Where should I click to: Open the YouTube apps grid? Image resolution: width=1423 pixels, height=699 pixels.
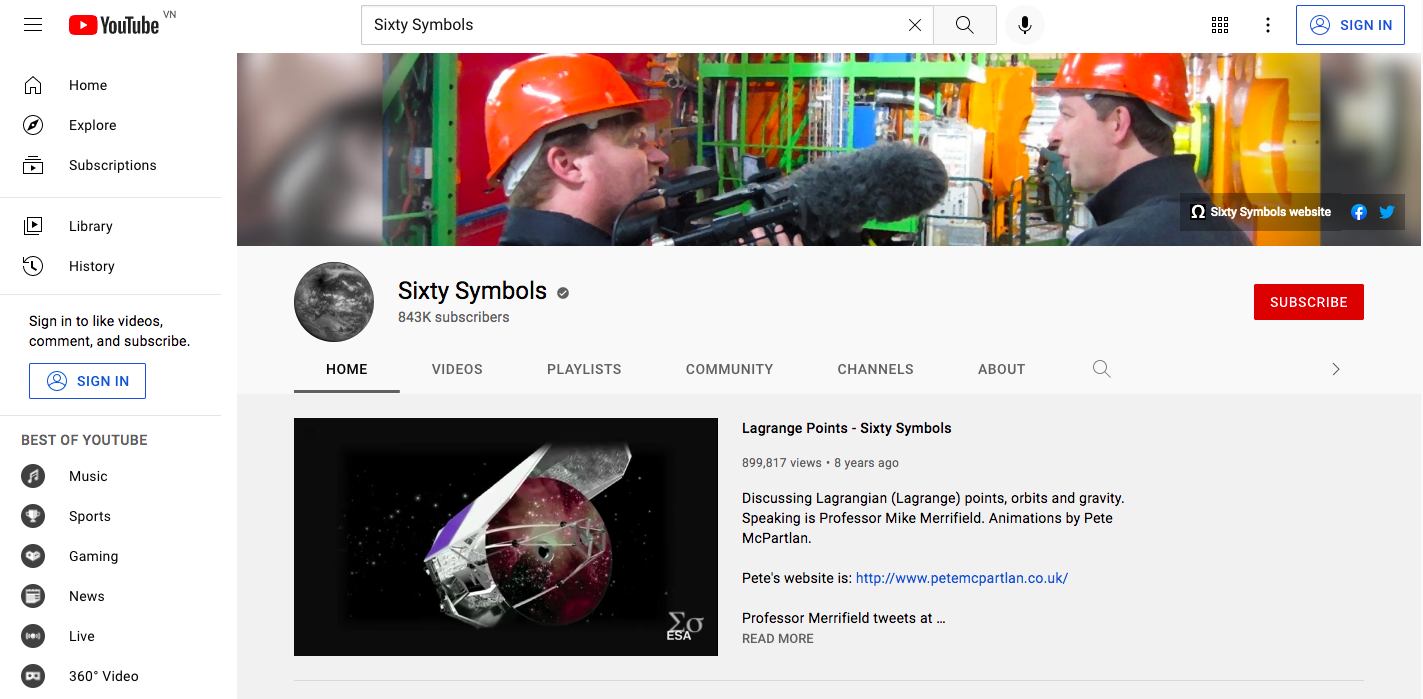[x=1219, y=25]
